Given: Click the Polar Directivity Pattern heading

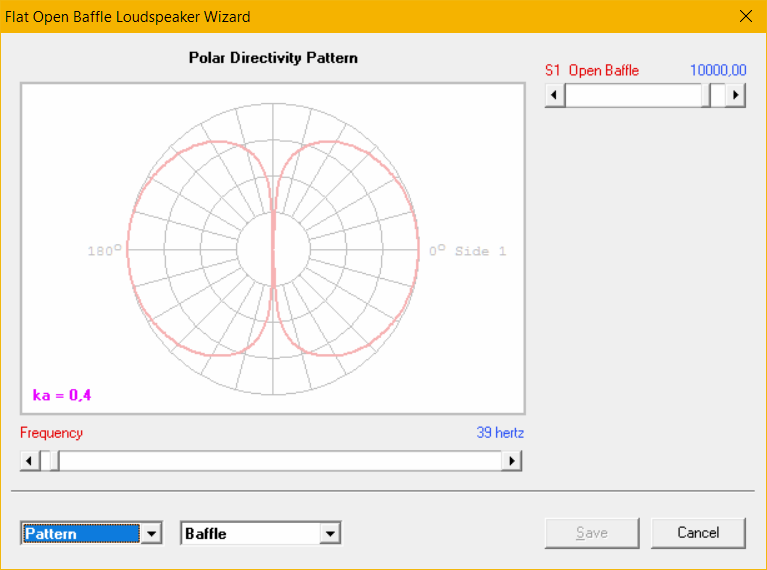Looking at the screenshot, I should (273, 58).
